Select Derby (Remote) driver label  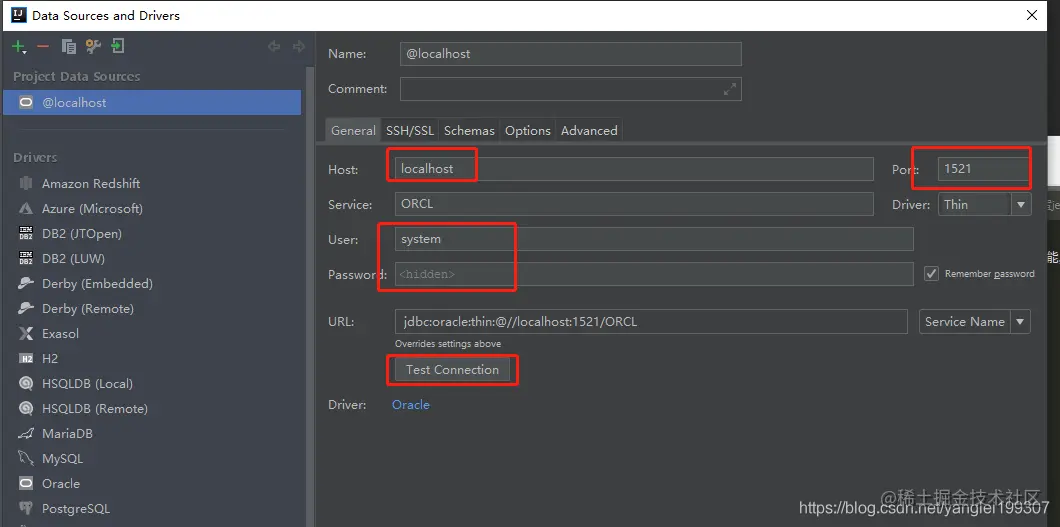pyautogui.click(x=87, y=308)
